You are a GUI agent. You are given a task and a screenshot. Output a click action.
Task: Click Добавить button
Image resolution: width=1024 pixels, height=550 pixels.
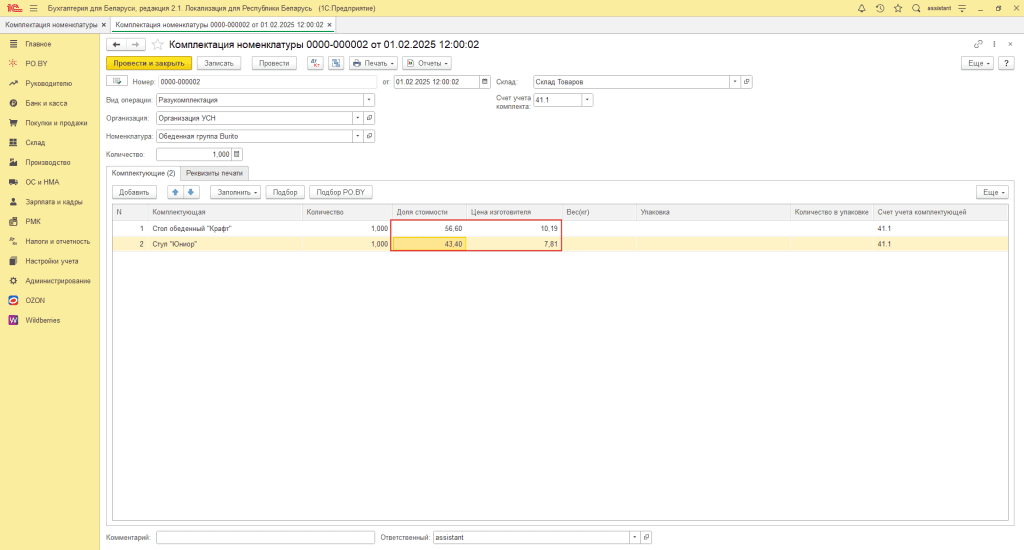tap(135, 192)
